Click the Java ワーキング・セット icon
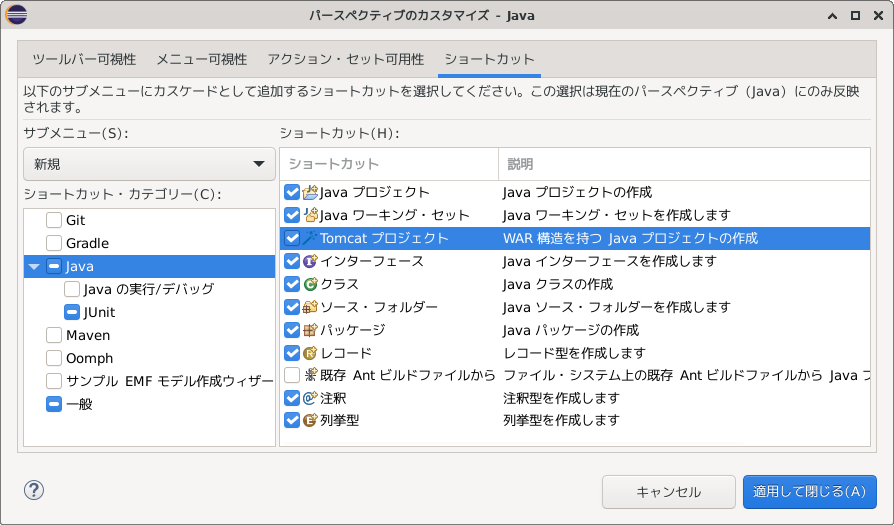Viewport: 894px width, 525px height. 310,215
